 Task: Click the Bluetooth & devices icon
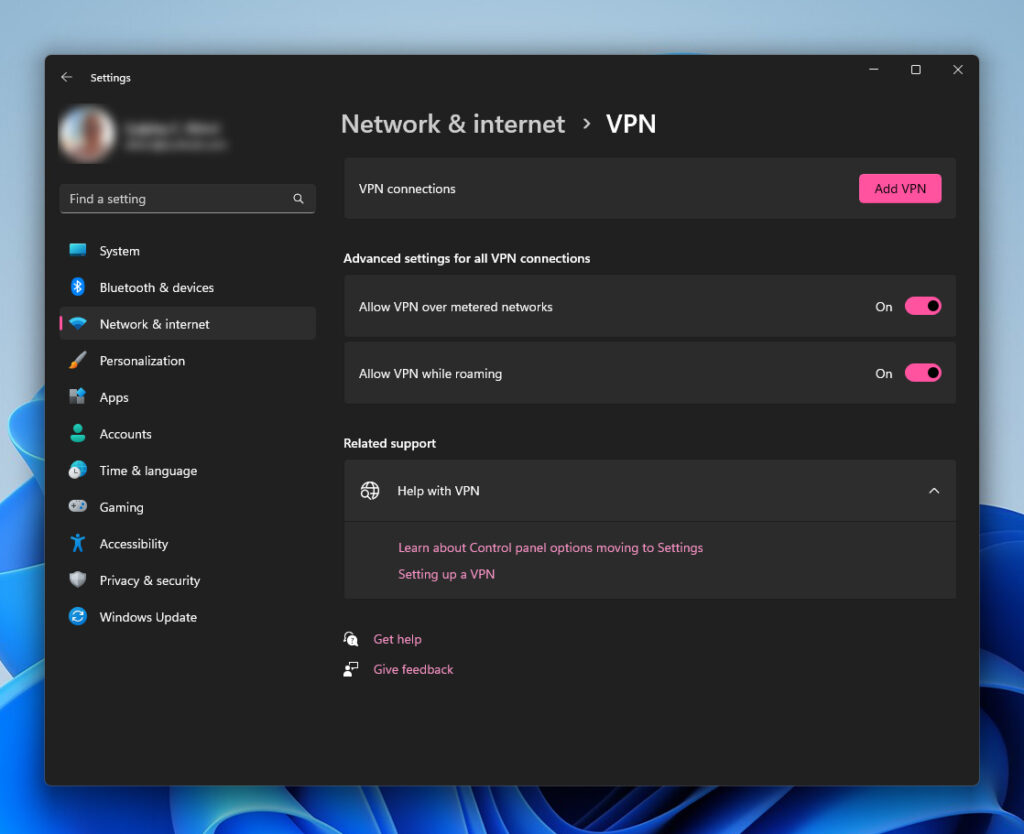(78, 287)
